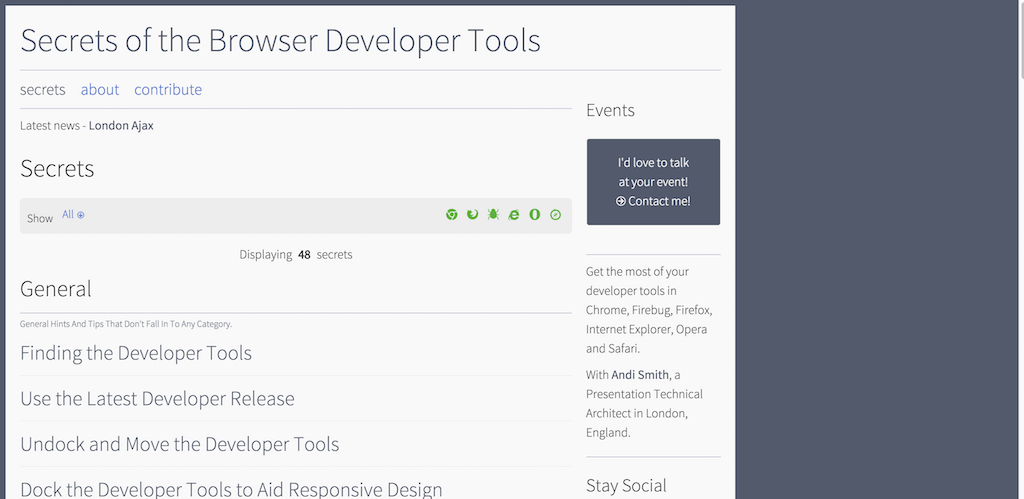Click the General section heading

point(56,290)
